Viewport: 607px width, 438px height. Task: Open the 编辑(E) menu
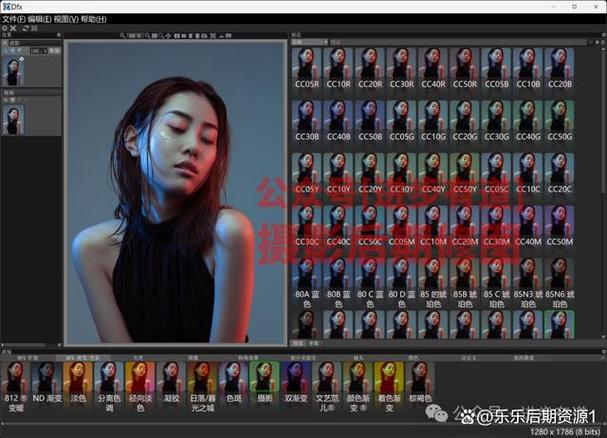coord(39,19)
